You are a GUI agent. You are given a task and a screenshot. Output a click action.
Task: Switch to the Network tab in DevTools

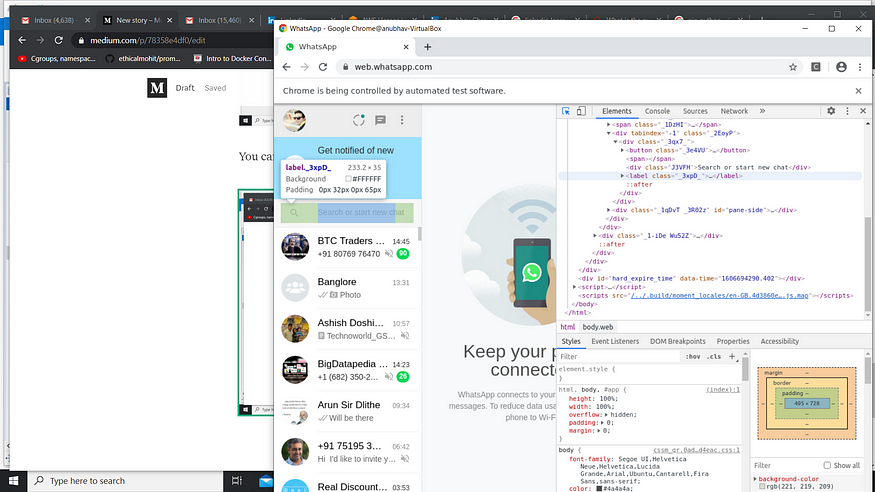coord(734,111)
